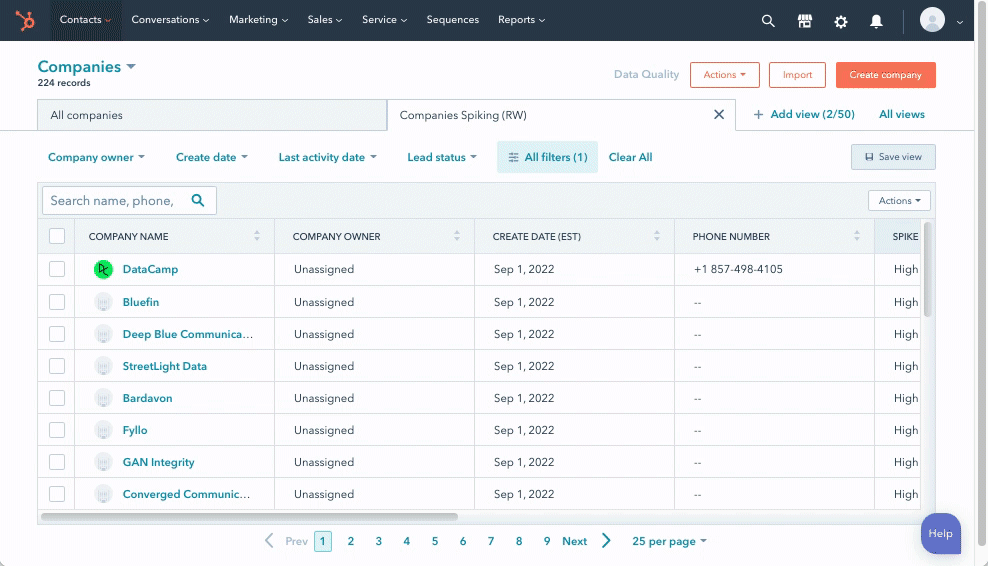Open the Last activity date filter dropdown

pyautogui.click(x=328, y=157)
